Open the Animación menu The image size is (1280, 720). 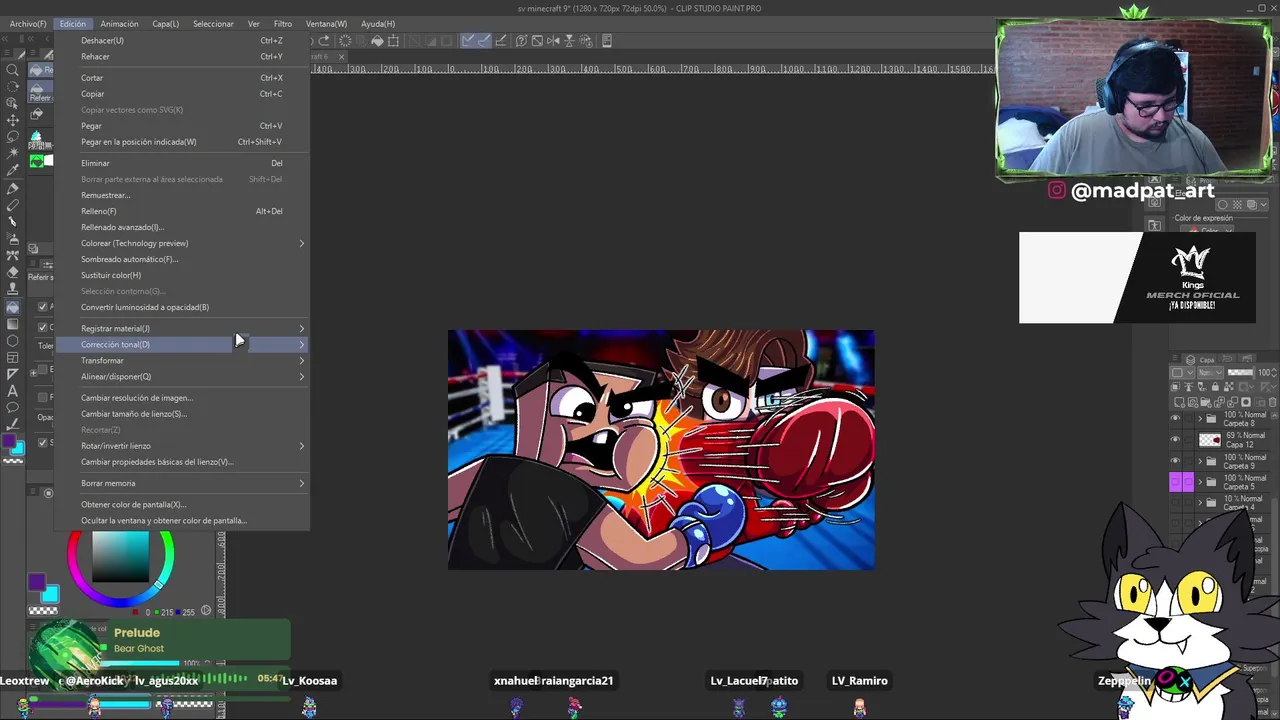coord(119,23)
